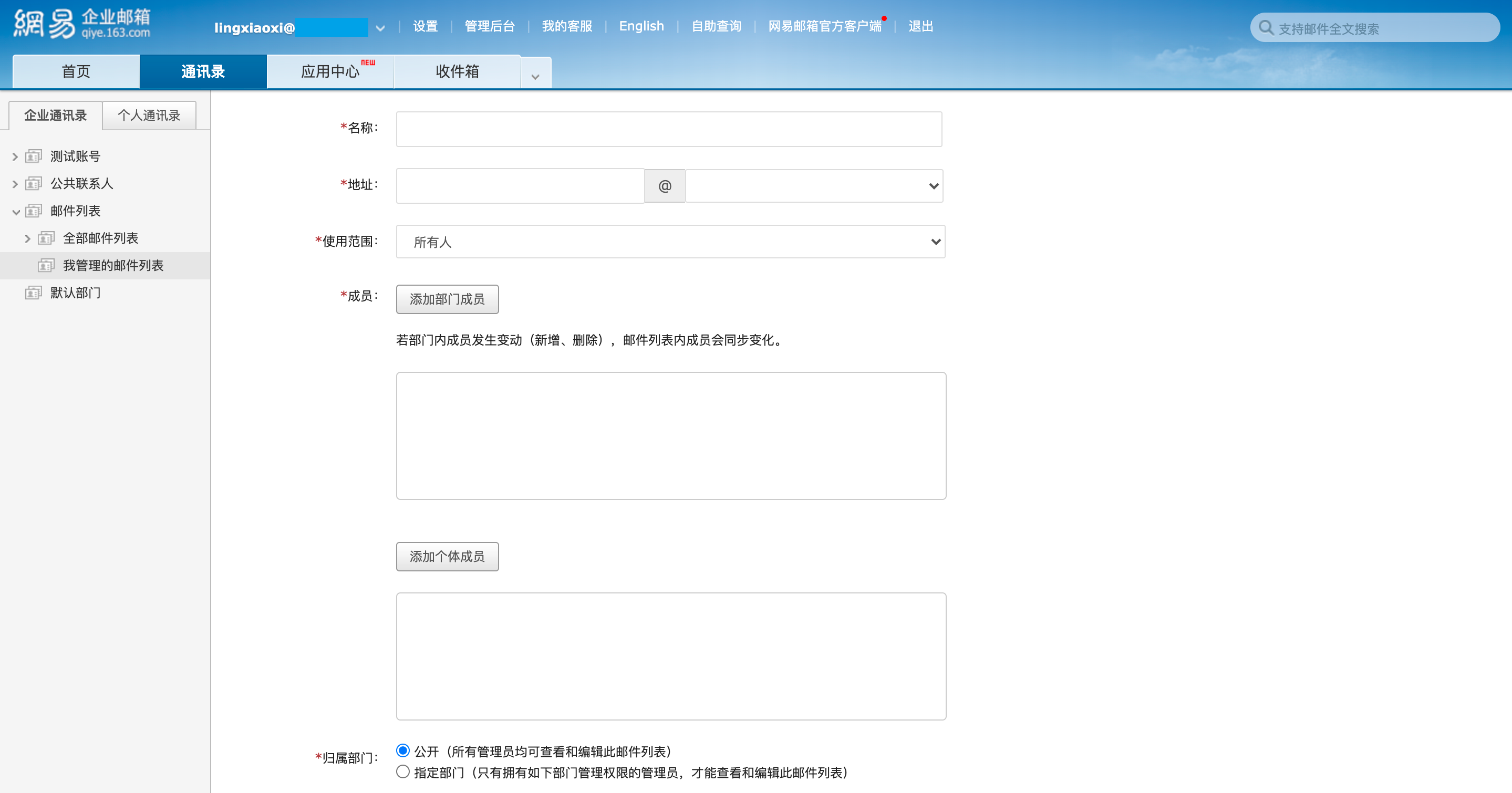Viewport: 1512px width, 793px height.
Task: Click the NetEase enterprise mail logo
Action: click(x=82, y=25)
